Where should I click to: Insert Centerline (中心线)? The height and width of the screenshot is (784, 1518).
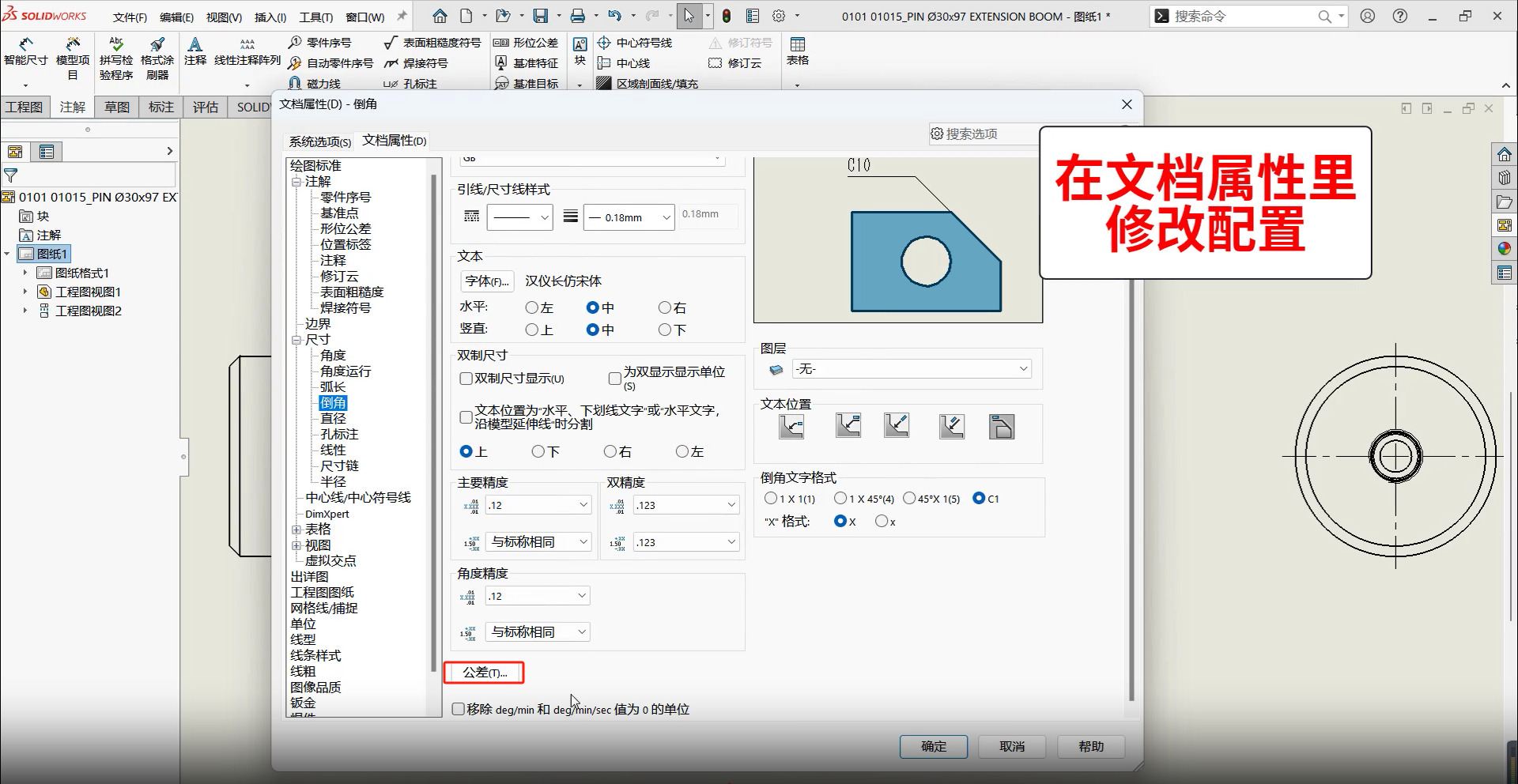click(624, 63)
